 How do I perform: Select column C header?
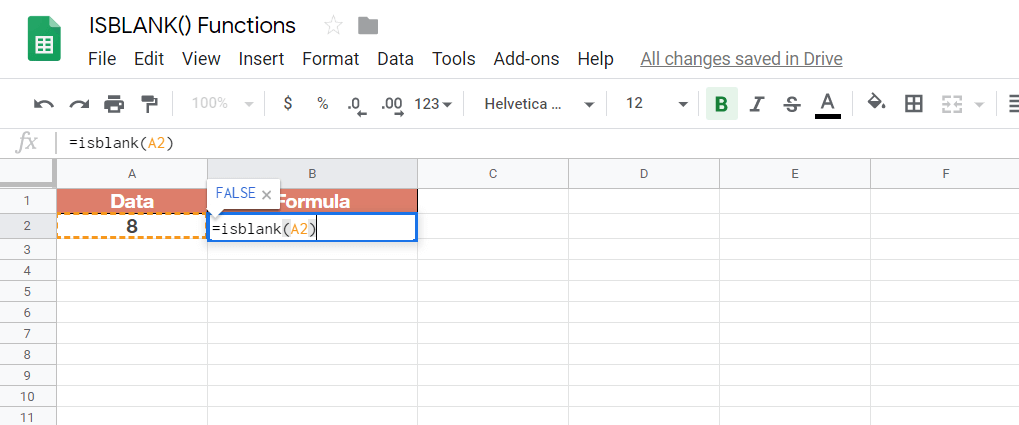tap(493, 174)
